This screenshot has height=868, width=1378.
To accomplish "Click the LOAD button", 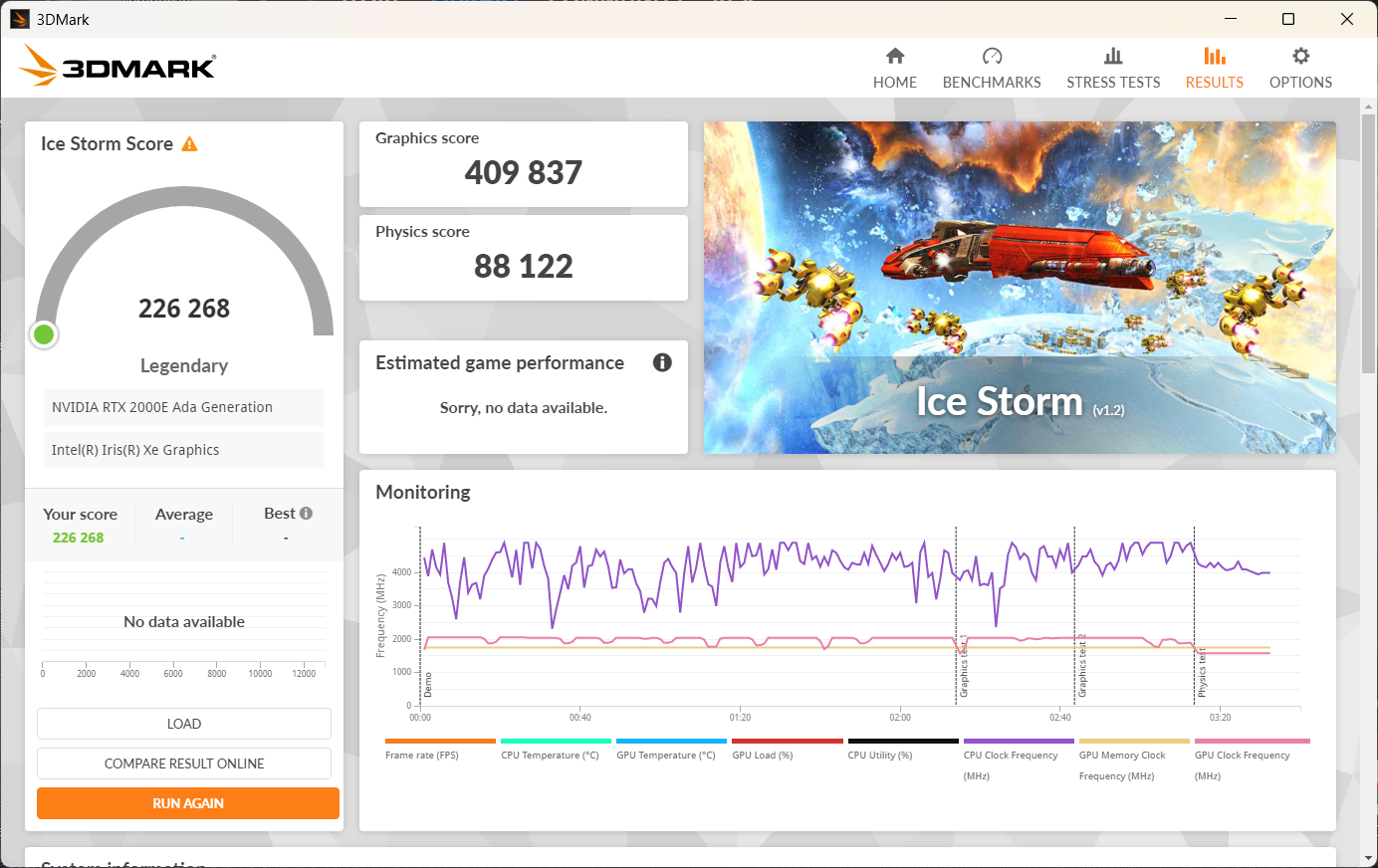I will pos(184,724).
